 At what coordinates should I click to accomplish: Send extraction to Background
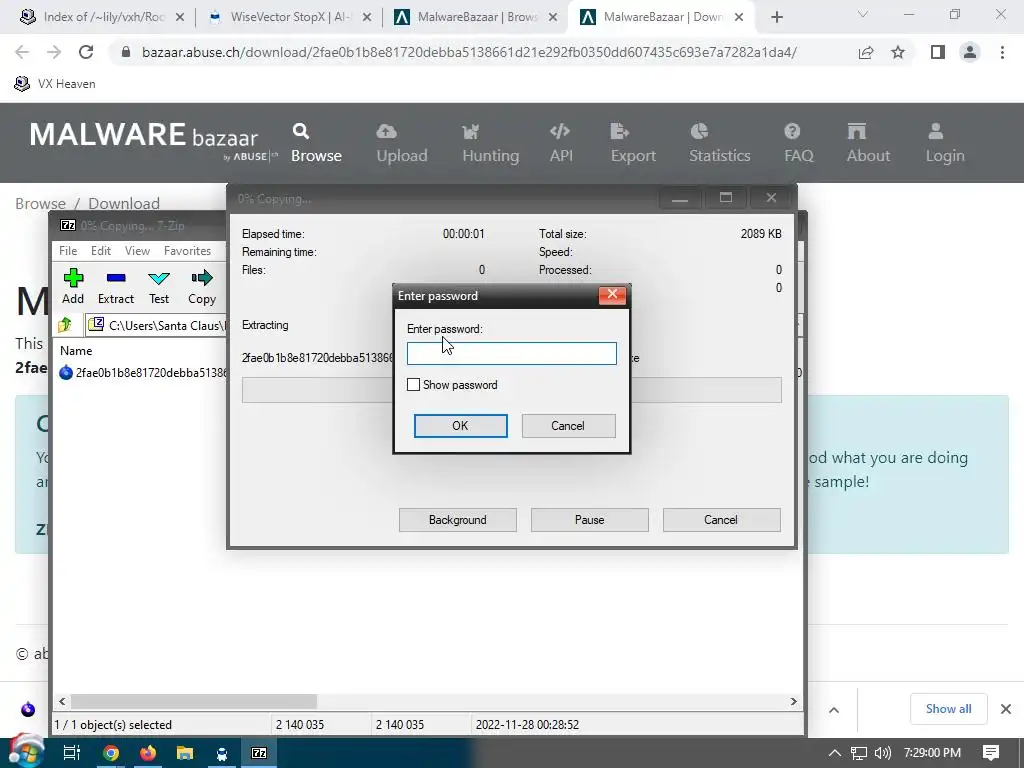click(x=458, y=520)
